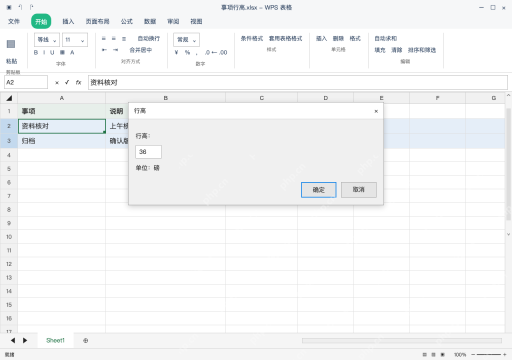Click 取消 in the row height dialog
Image resolution: width=512 pixels, height=360 pixels.
click(359, 190)
